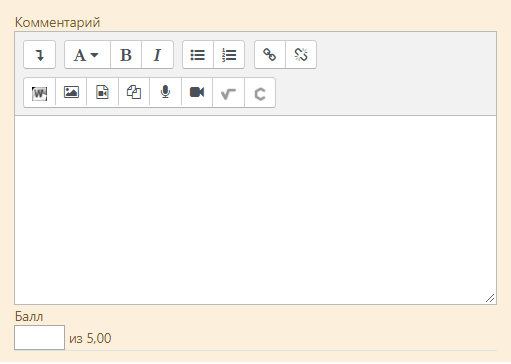Insert an unordered bullet list
The width and height of the screenshot is (511, 364).
point(198,55)
